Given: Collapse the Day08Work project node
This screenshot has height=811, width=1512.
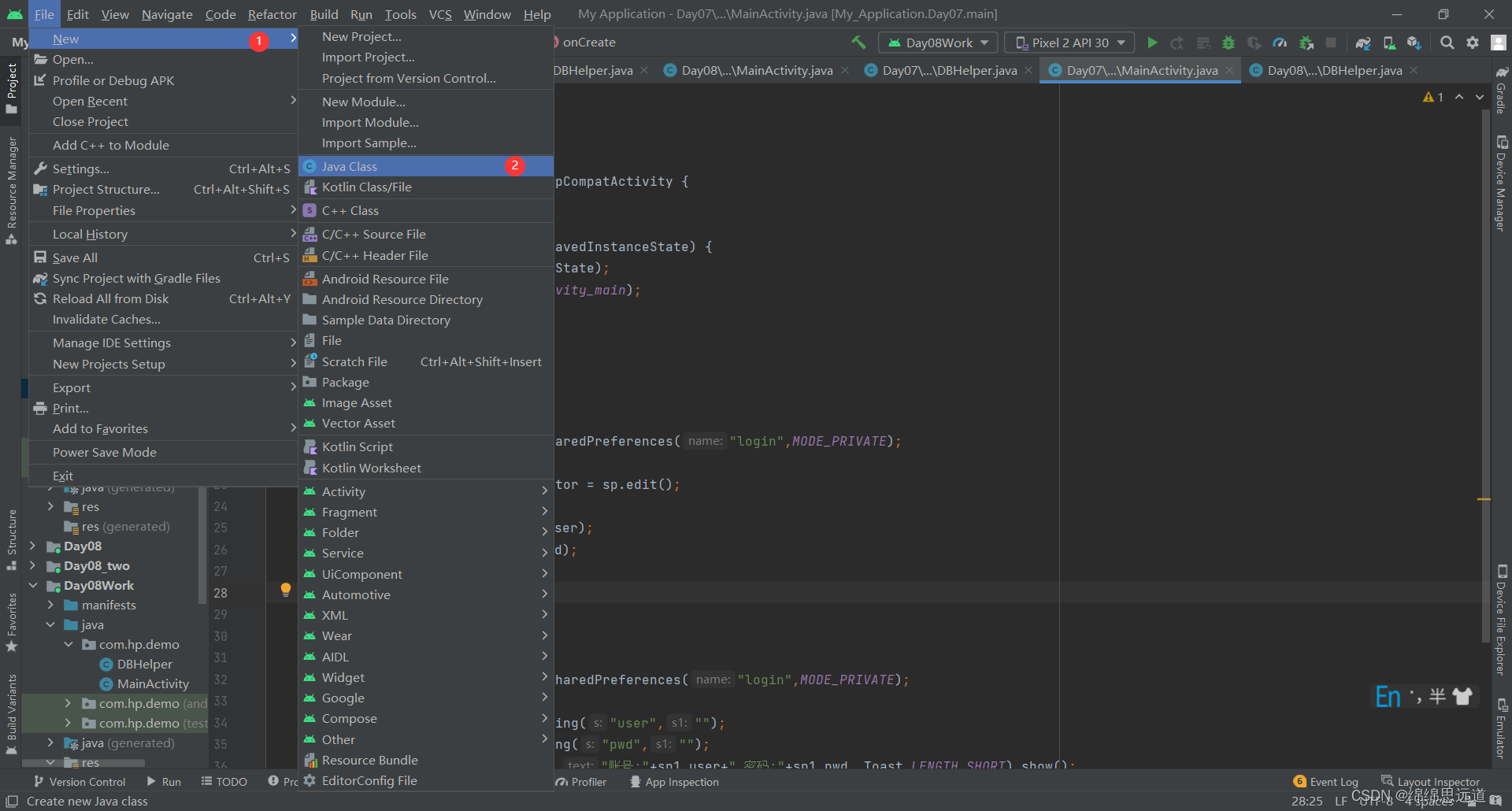Looking at the screenshot, I should pyautogui.click(x=33, y=585).
